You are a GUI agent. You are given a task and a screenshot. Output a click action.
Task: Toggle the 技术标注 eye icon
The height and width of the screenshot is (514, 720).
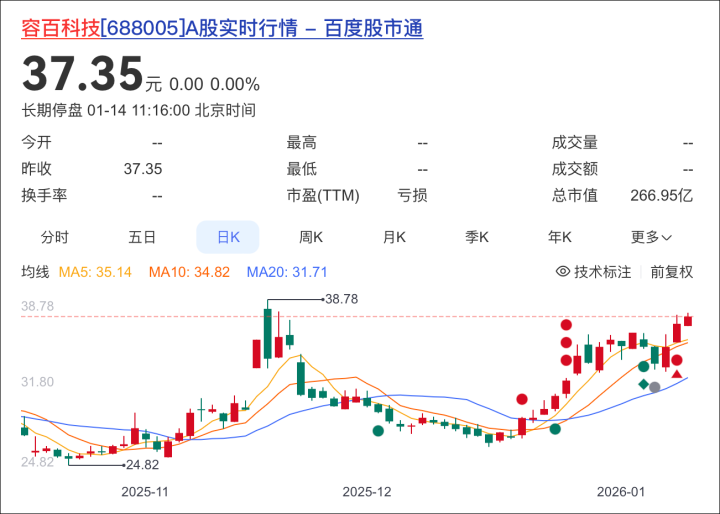(562, 271)
